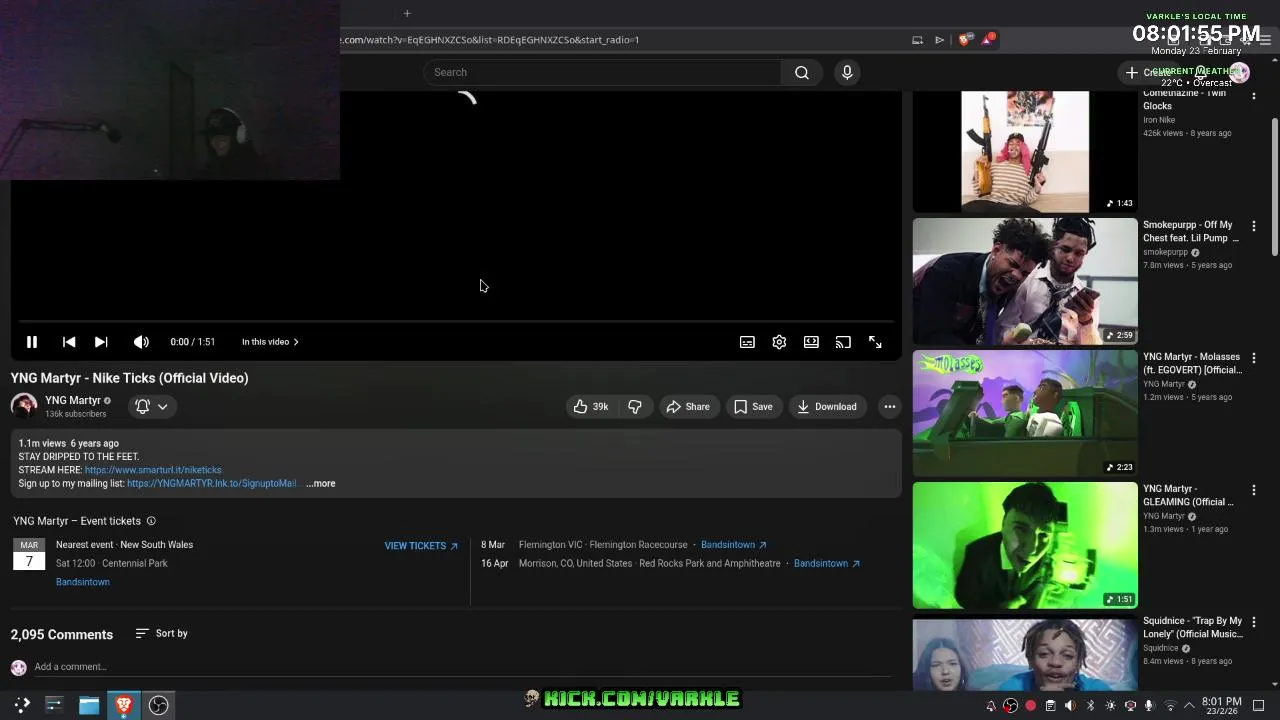The width and height of the screenshot is (1280, 720).
Task: Open Comethazine video thumbnail (1:43)
Action: point(1025,151)
